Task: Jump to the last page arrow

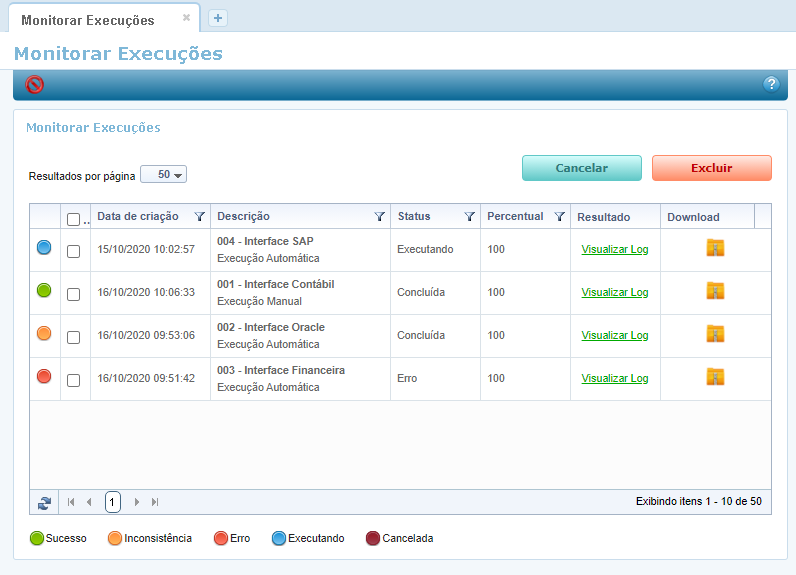Action: coord(155,502)
